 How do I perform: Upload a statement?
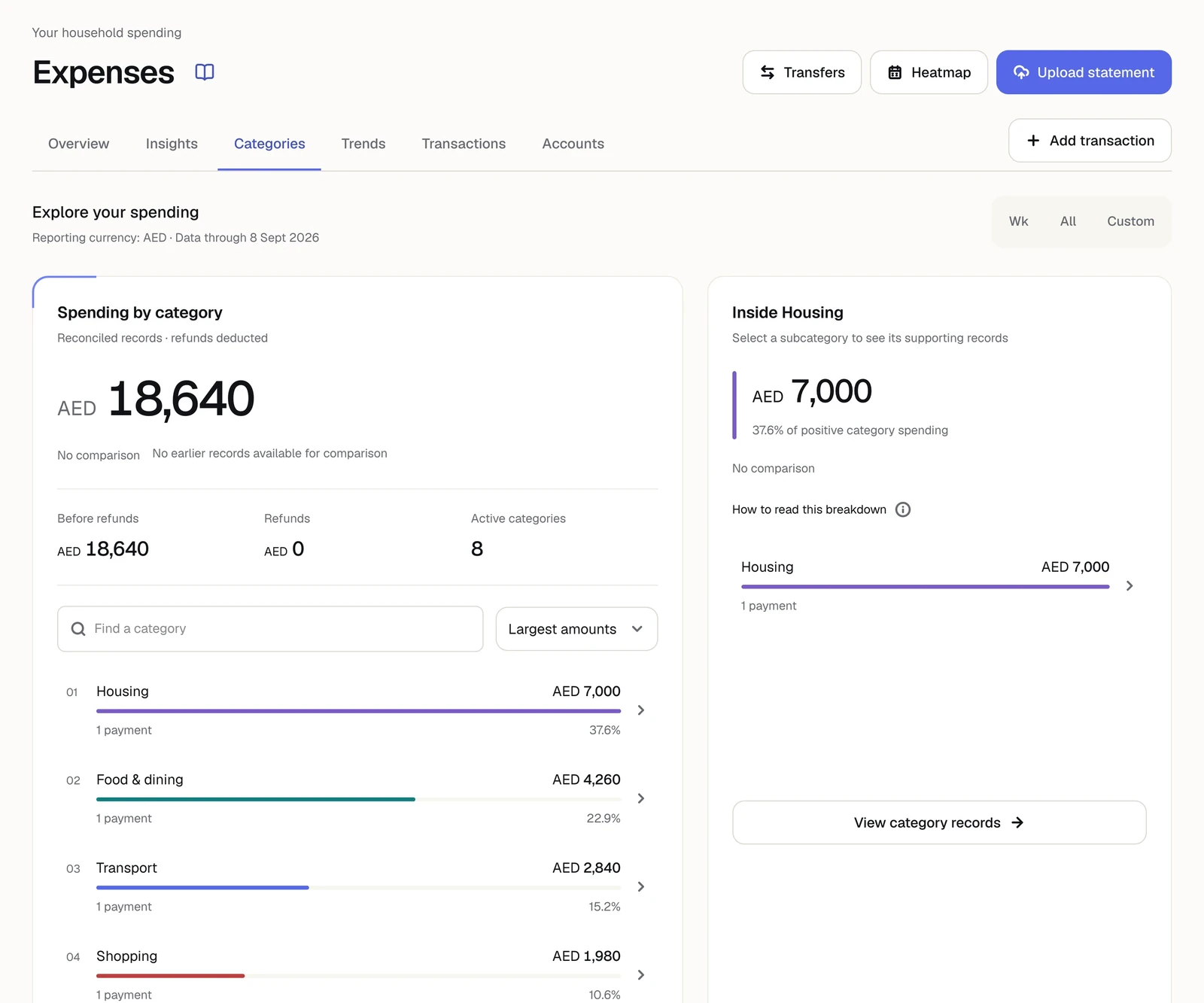pyautogui.click(x=1084, y=72)
